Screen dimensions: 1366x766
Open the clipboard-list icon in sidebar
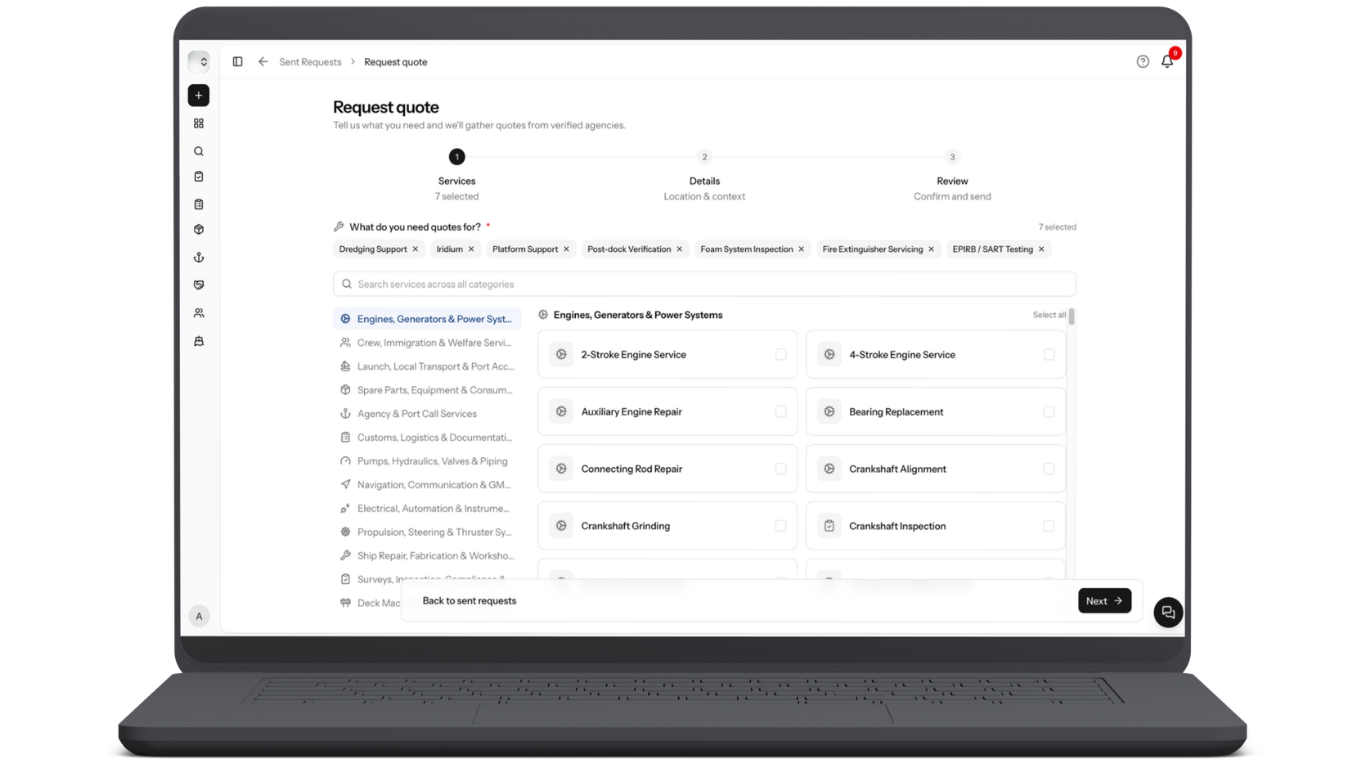coord(199,204)
